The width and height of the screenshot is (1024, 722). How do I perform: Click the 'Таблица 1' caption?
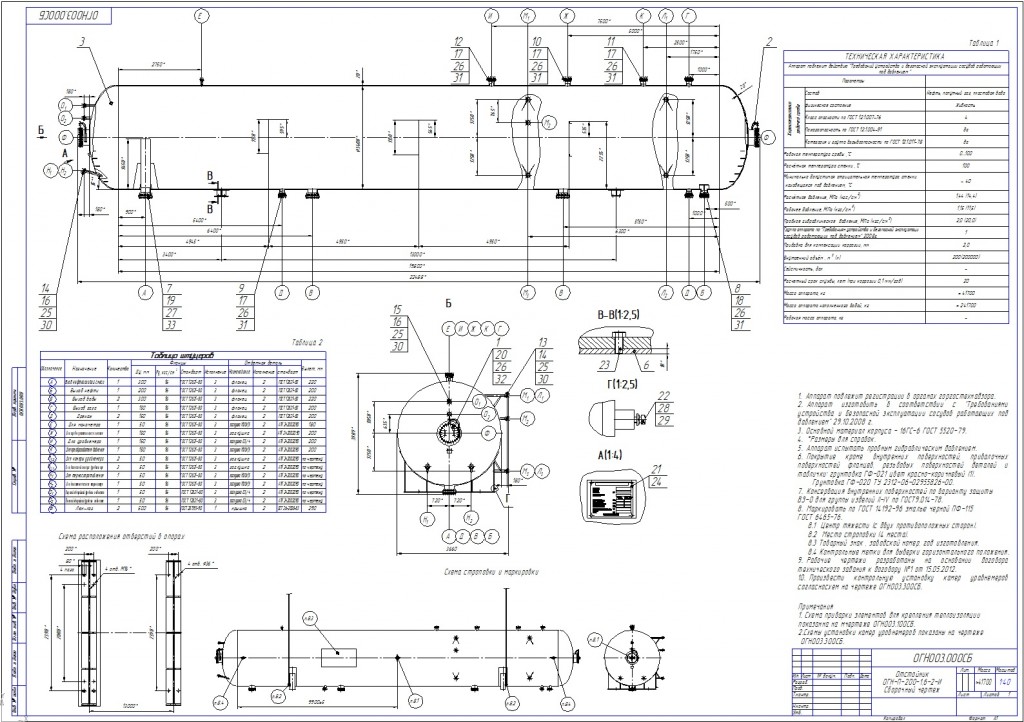(x=983, y=43)
